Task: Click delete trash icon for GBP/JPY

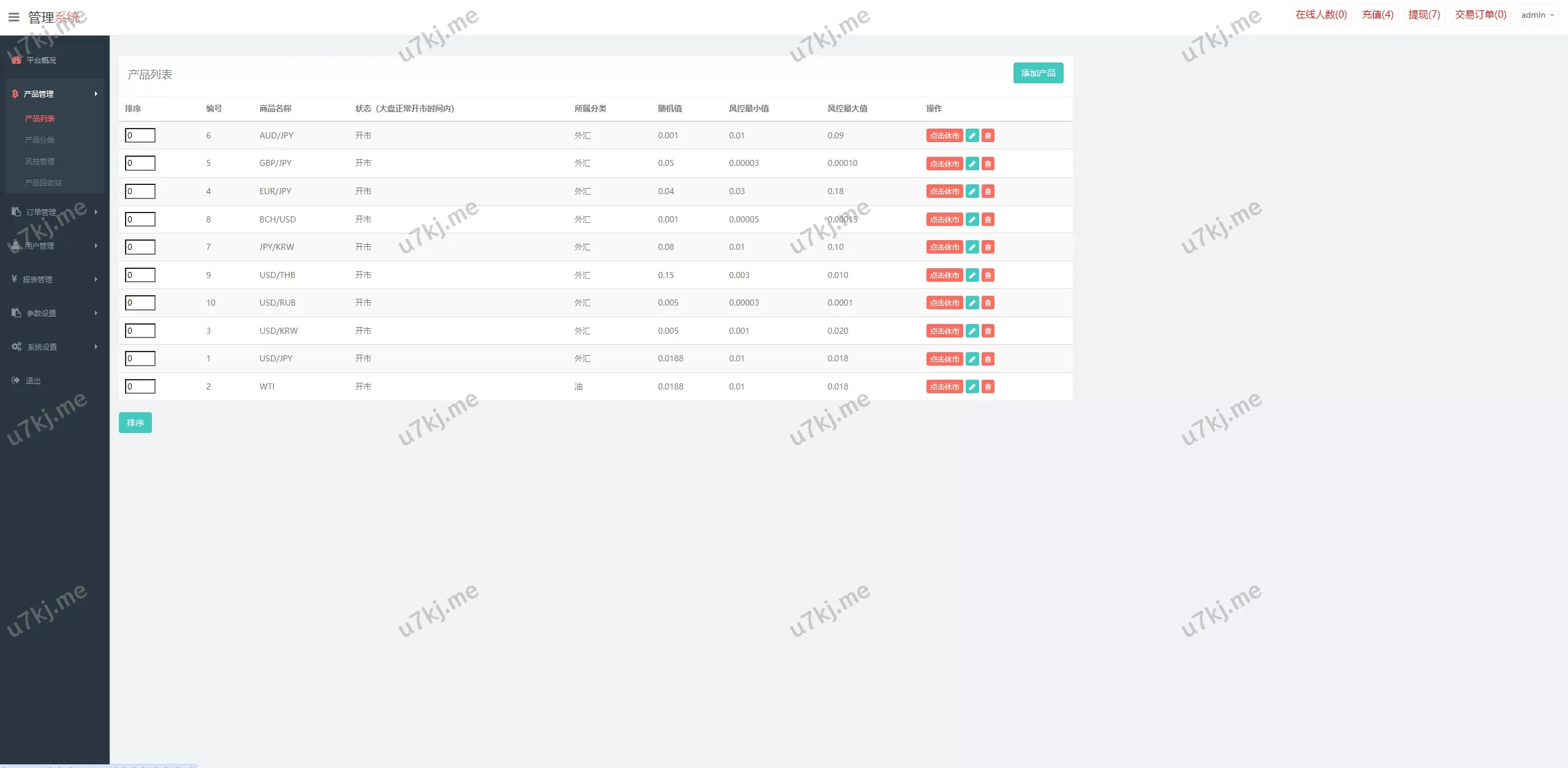Action: click(x=988, y=164)
